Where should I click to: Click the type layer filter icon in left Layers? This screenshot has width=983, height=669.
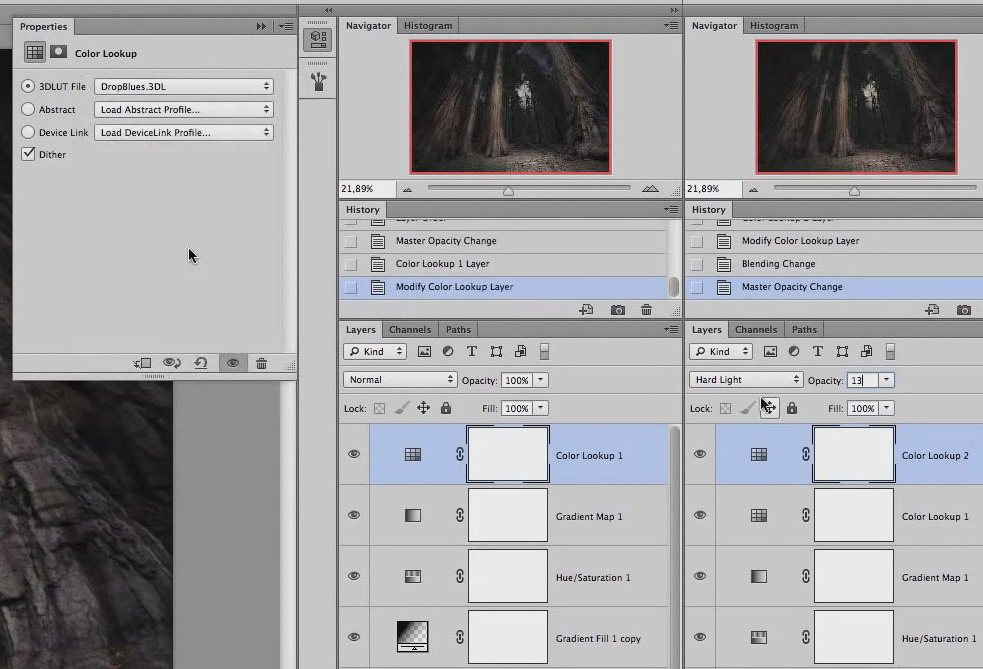pos(472,352)
